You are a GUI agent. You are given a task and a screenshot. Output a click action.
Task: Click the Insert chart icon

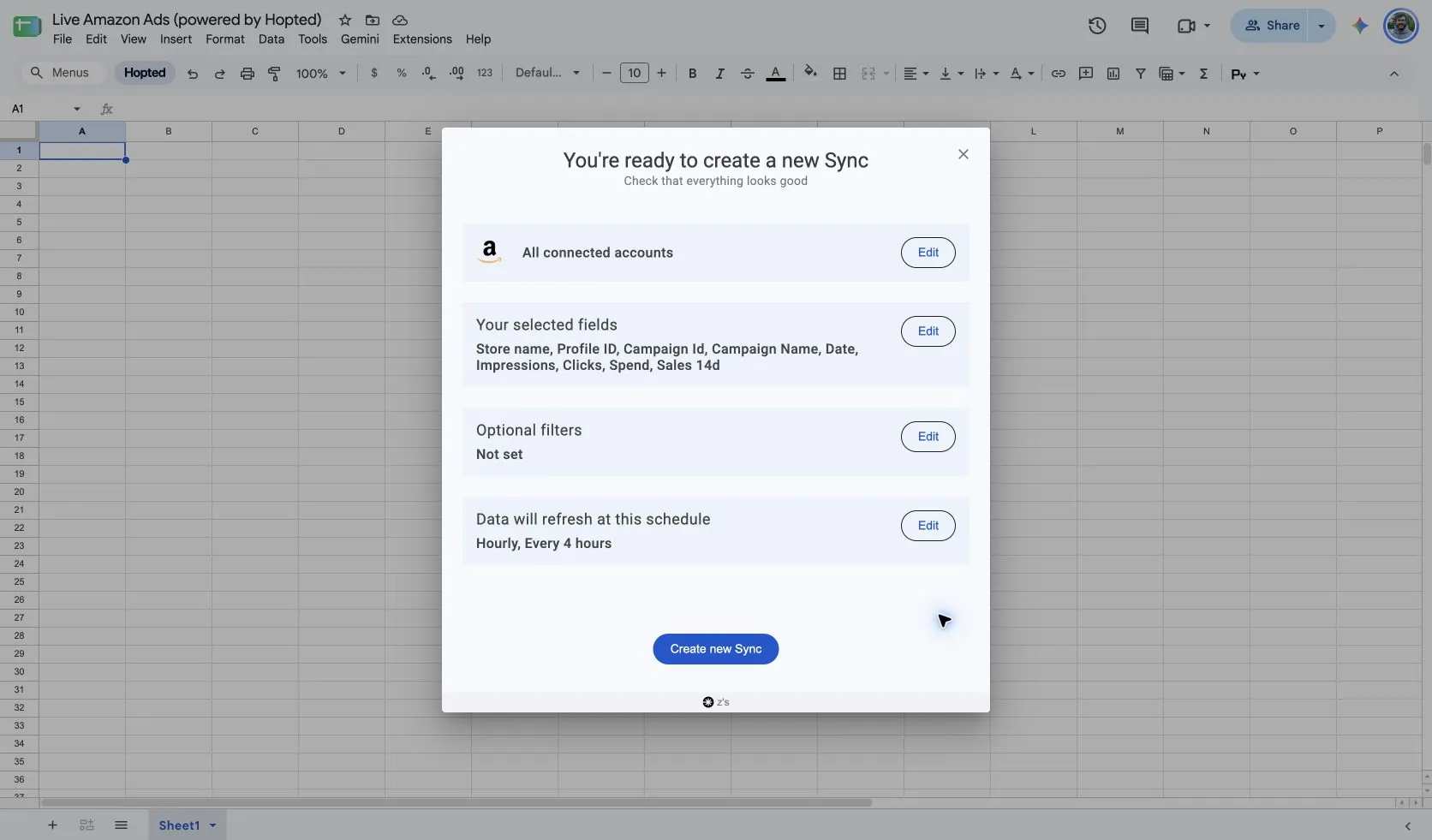1113,74
